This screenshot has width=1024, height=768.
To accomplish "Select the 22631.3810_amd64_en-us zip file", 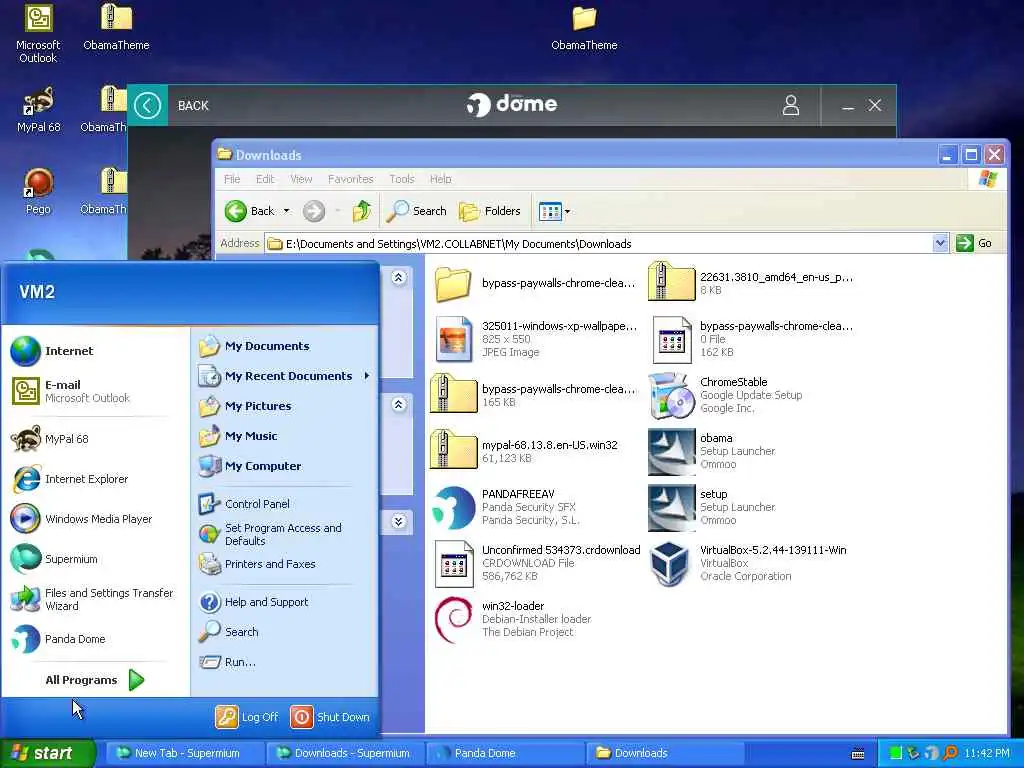I will click(x=751, y=283).
